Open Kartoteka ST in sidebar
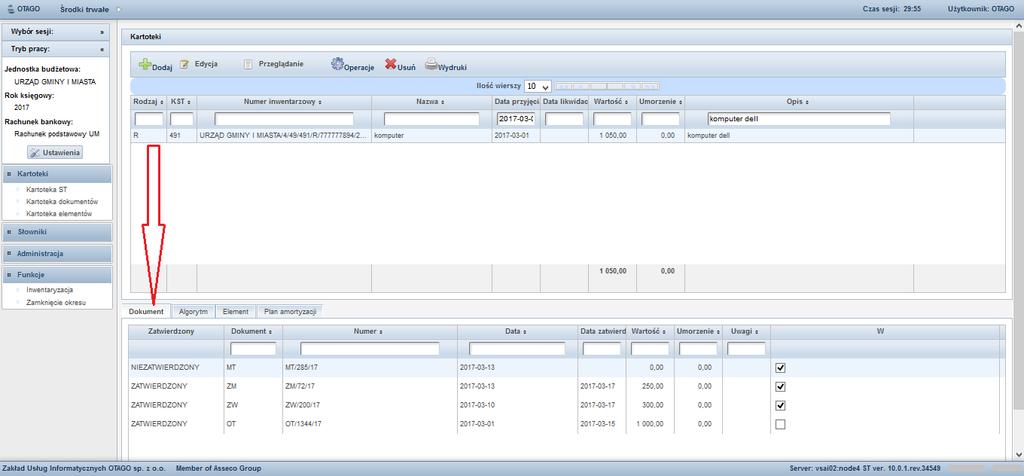1024x476 pixels. (x=47, y=189)
